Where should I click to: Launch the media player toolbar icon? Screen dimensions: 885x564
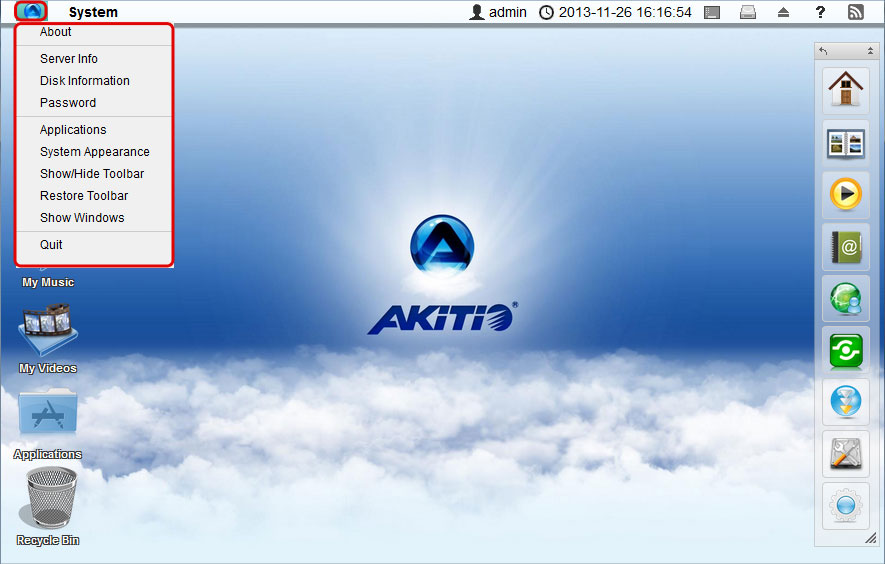click(x=845, y=194)
